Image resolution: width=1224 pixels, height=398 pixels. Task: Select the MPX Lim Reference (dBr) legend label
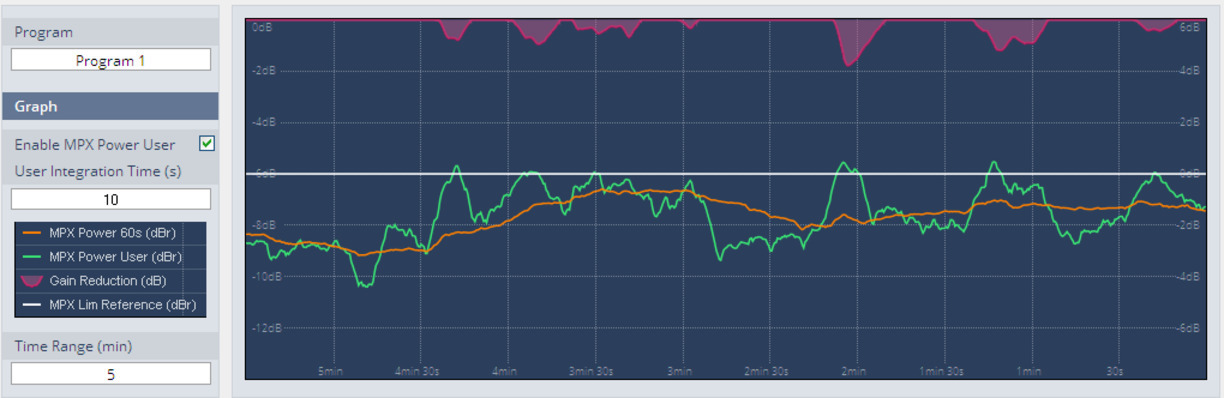122,304
